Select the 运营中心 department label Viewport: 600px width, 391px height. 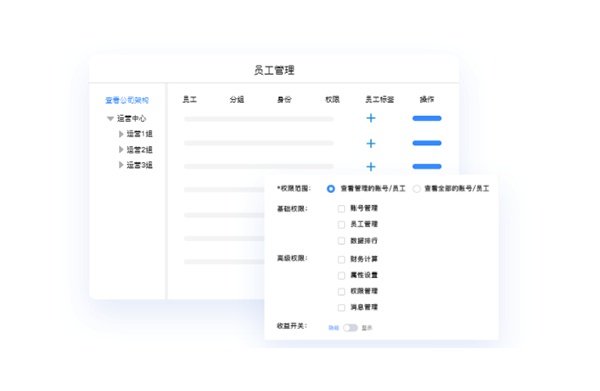131,119
